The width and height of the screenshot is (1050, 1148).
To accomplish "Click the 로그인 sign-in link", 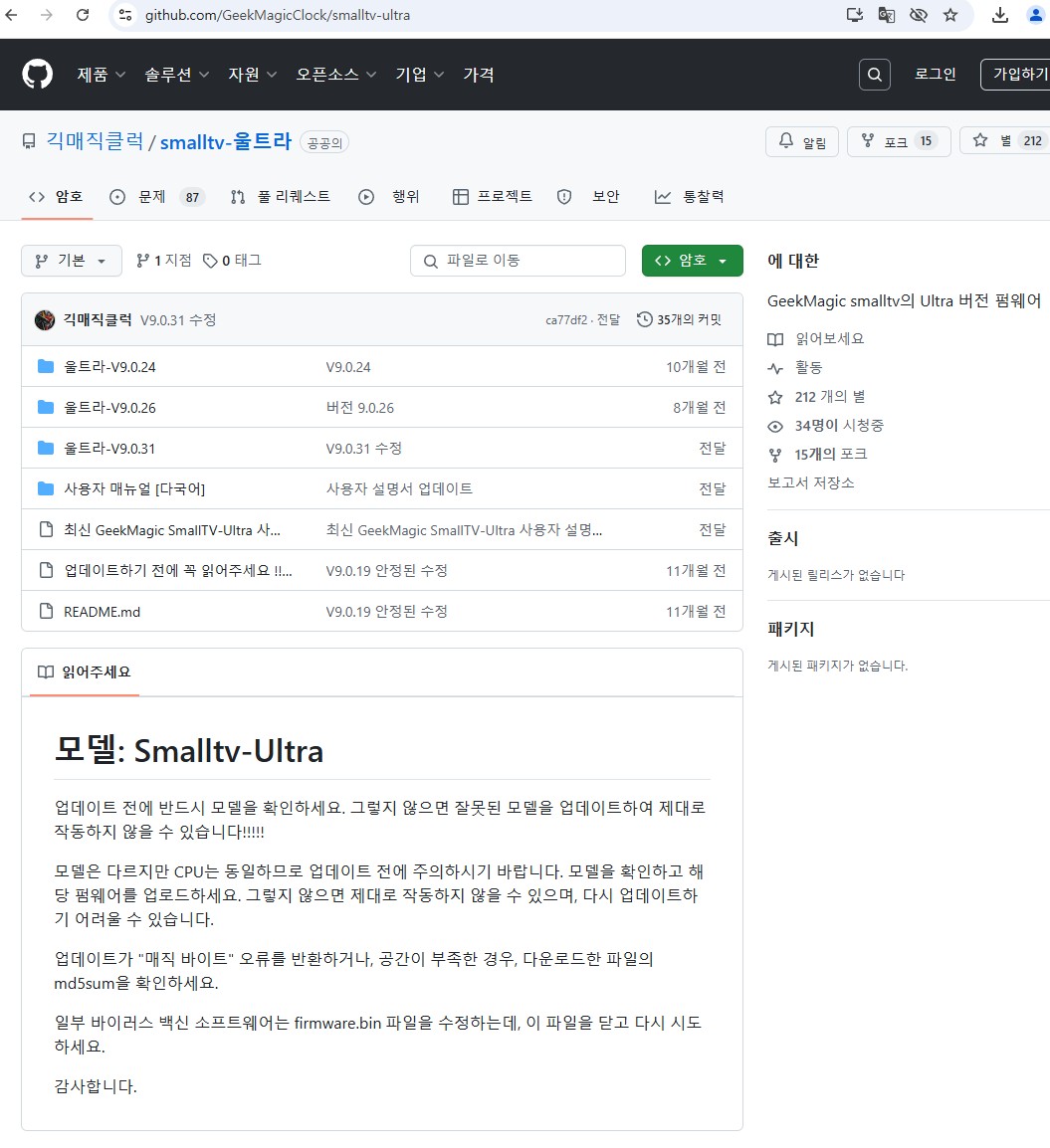I will (x=935, y=74).
